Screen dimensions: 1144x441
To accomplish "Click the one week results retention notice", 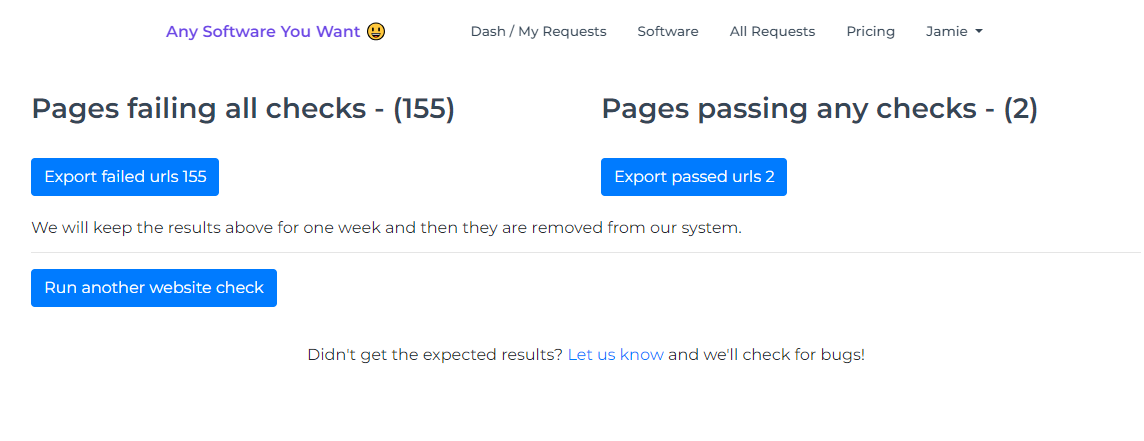I will (x=386, y=228).
